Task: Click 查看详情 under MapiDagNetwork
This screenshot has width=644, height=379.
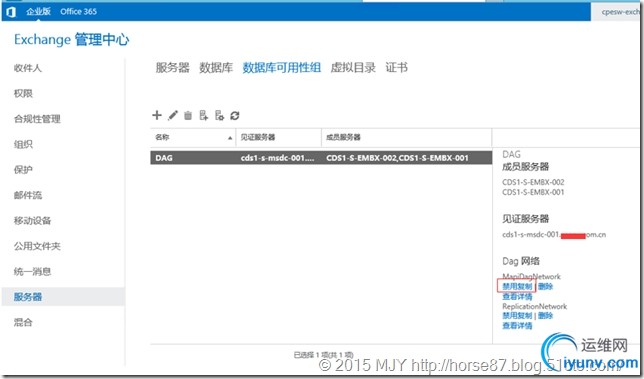Action: click(x=517, y=296)
